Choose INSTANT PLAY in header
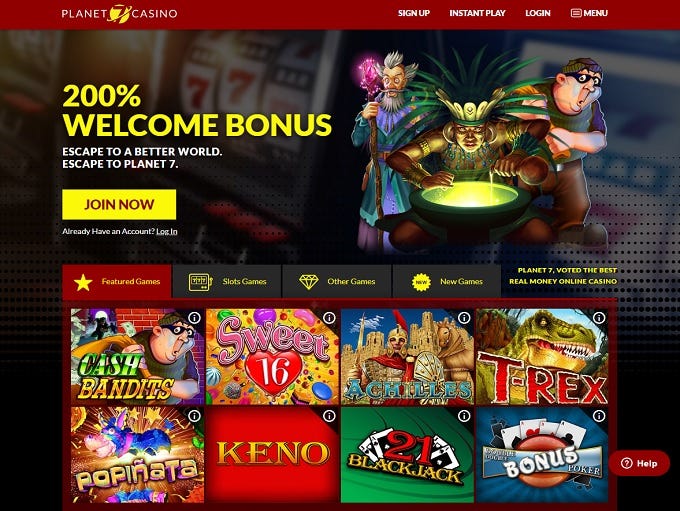680x511 pixels. click(477, 13)
